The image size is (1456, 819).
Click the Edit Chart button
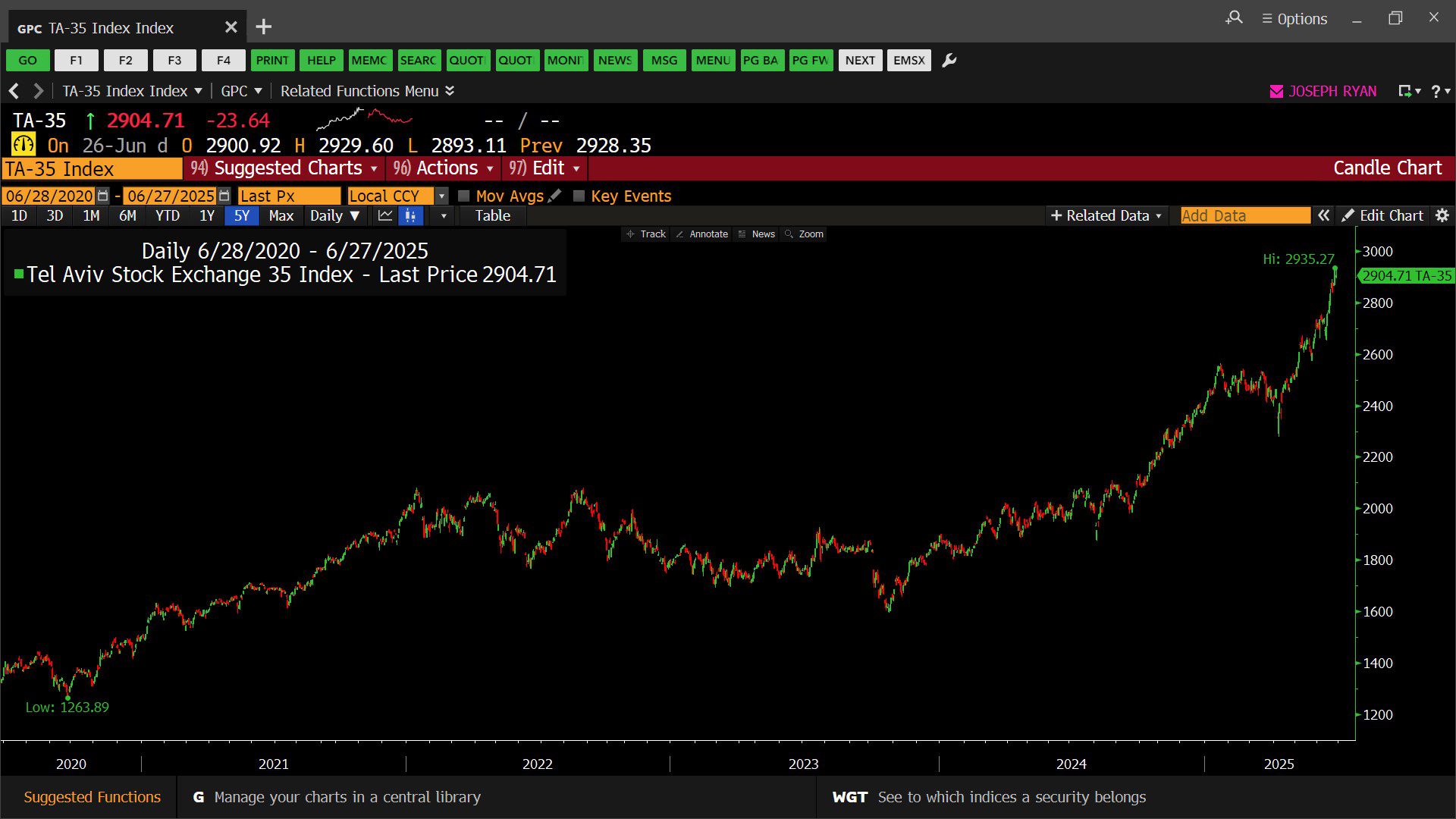[x=1382, y=216]
